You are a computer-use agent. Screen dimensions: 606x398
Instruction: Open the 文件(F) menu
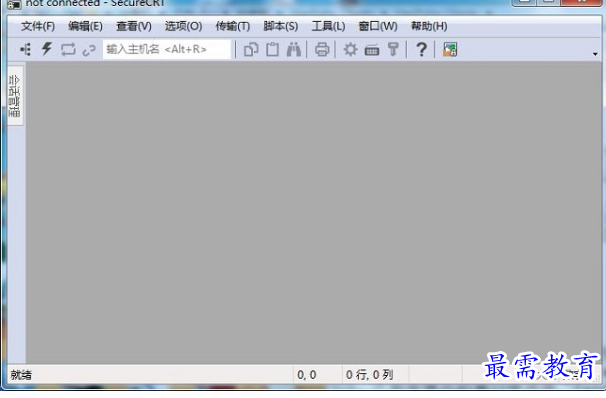click(x=38, y=26)
